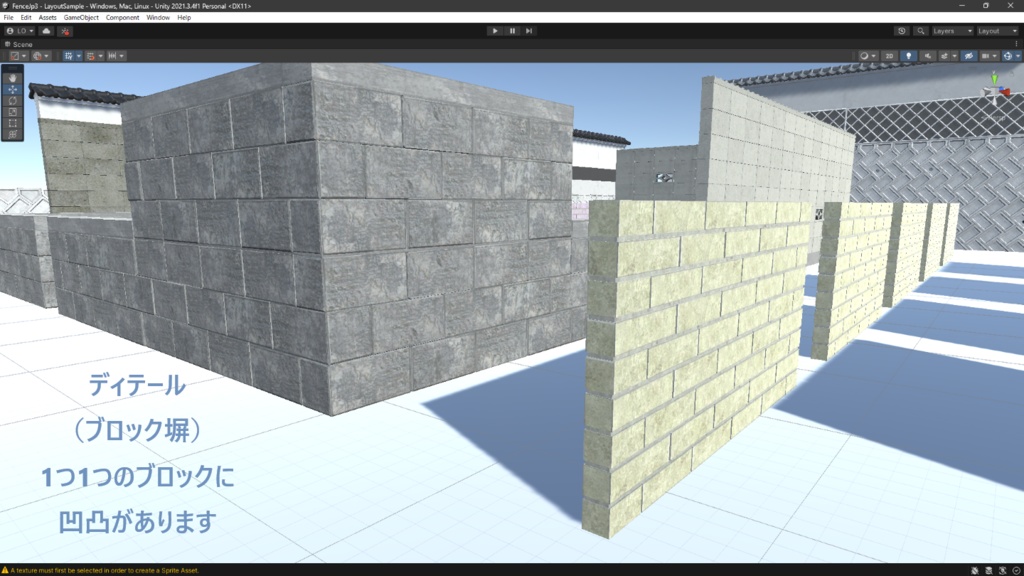This screenshot has width=1024, height=576.
Task: Open the Assets menu
Action: (x=47, y=18)
